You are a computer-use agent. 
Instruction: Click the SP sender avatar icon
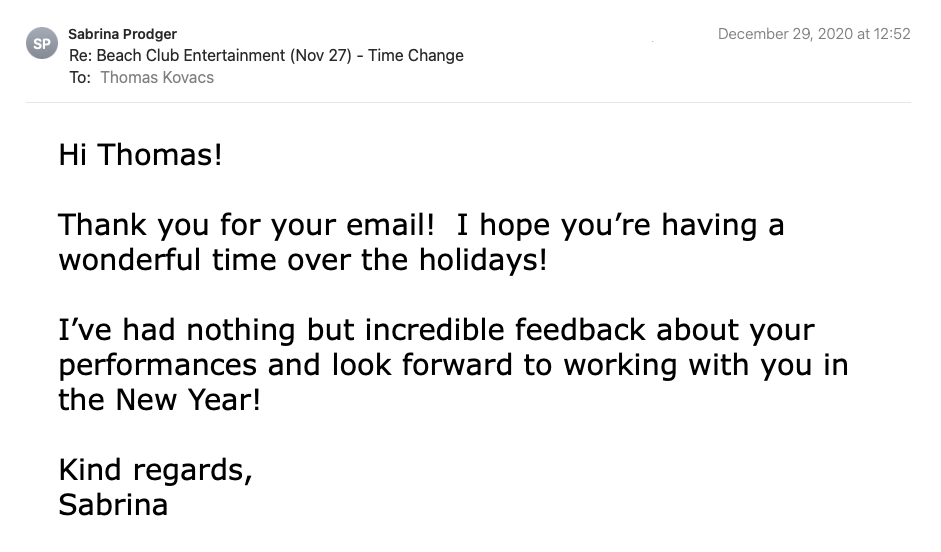[42, 43]
